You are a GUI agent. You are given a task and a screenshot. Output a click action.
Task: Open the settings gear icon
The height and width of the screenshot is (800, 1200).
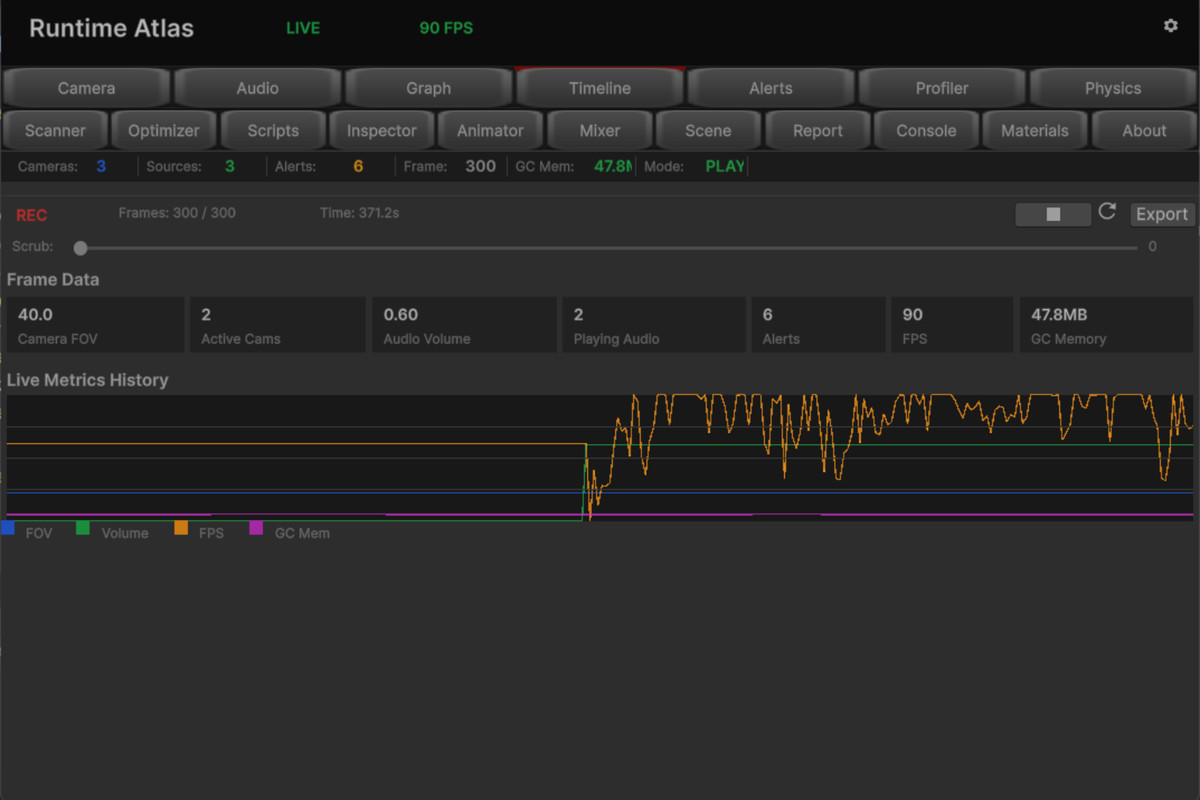1171,26
